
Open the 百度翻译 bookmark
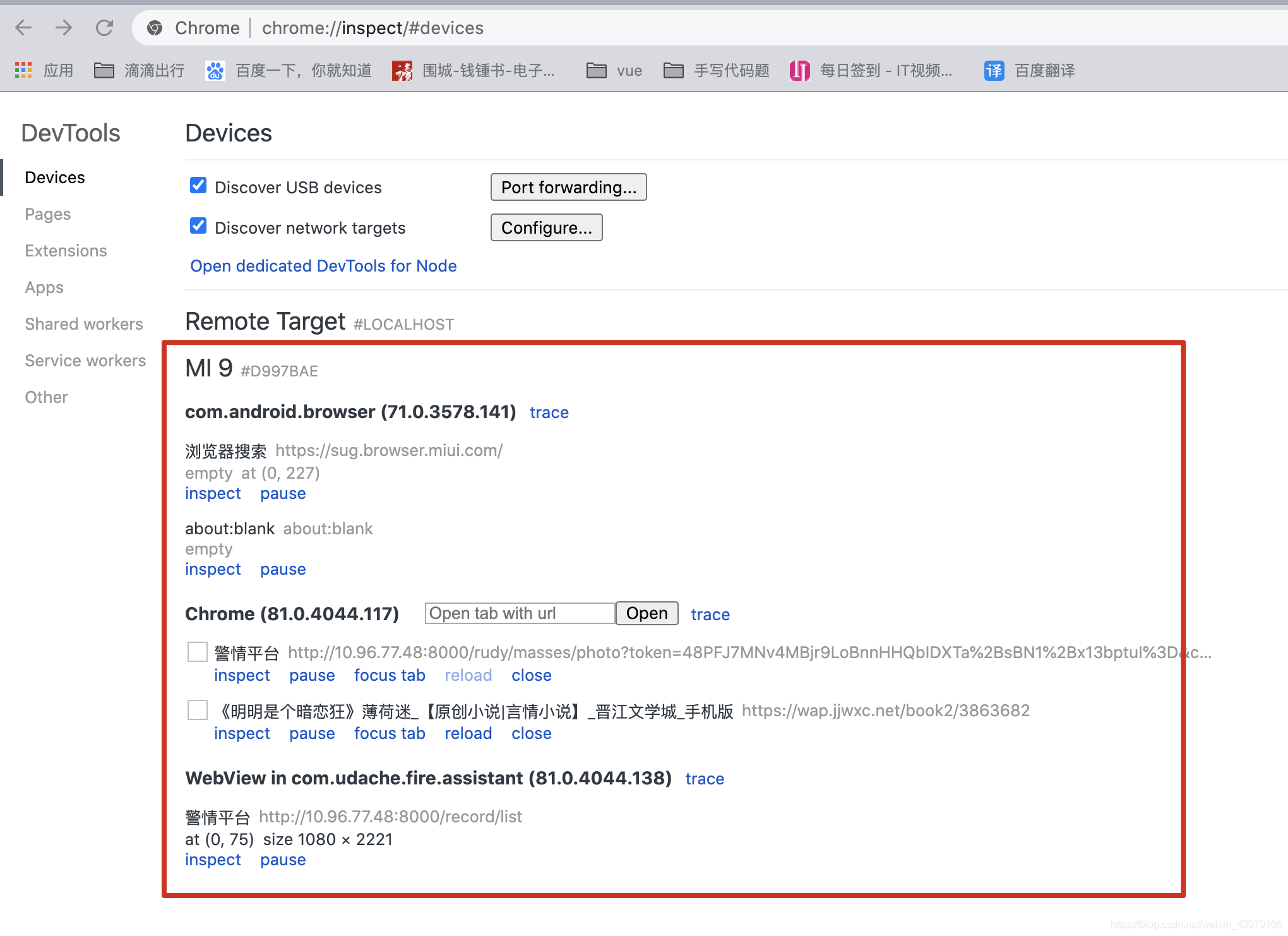[1029, 70]
